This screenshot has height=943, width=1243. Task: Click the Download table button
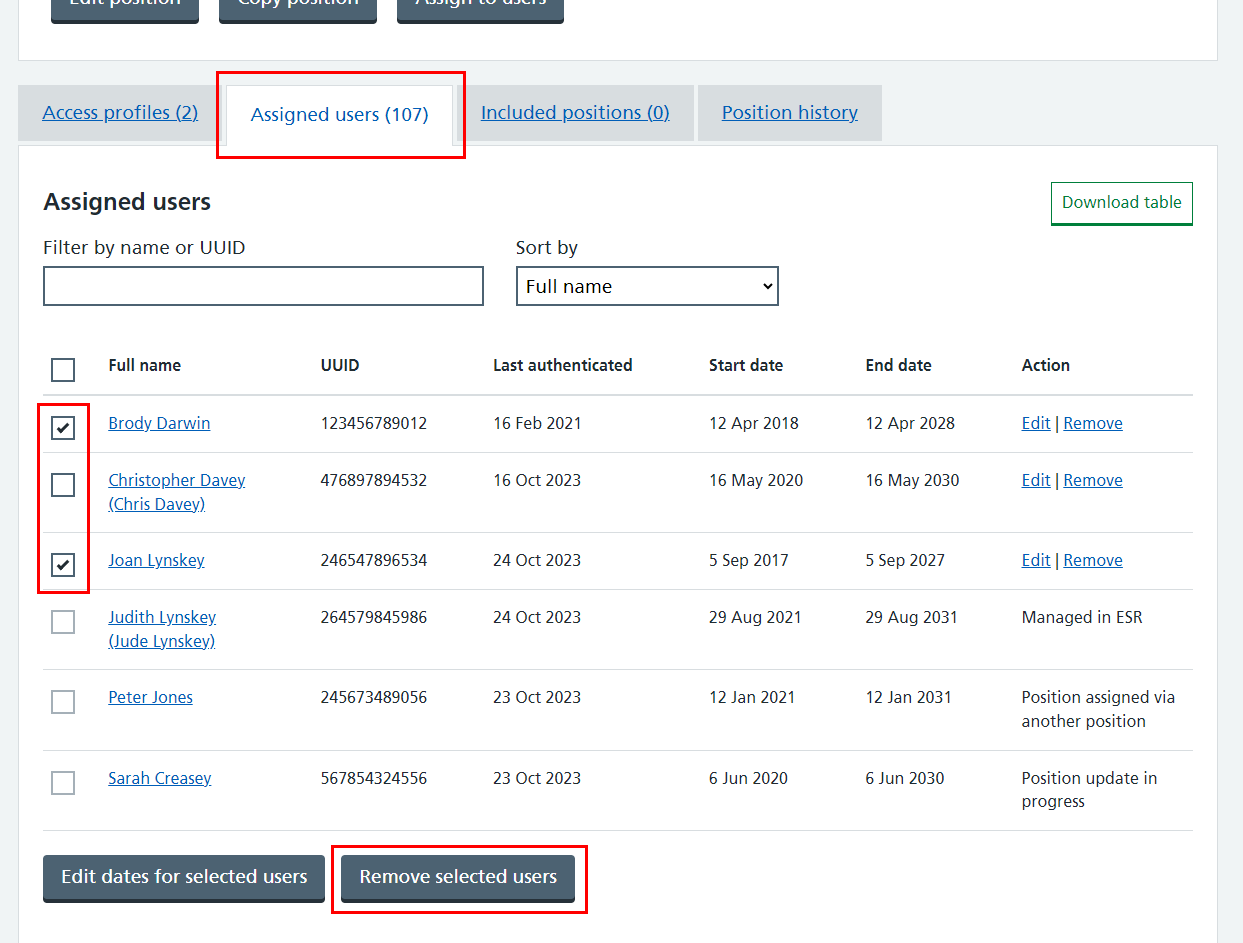[1122, 203]
